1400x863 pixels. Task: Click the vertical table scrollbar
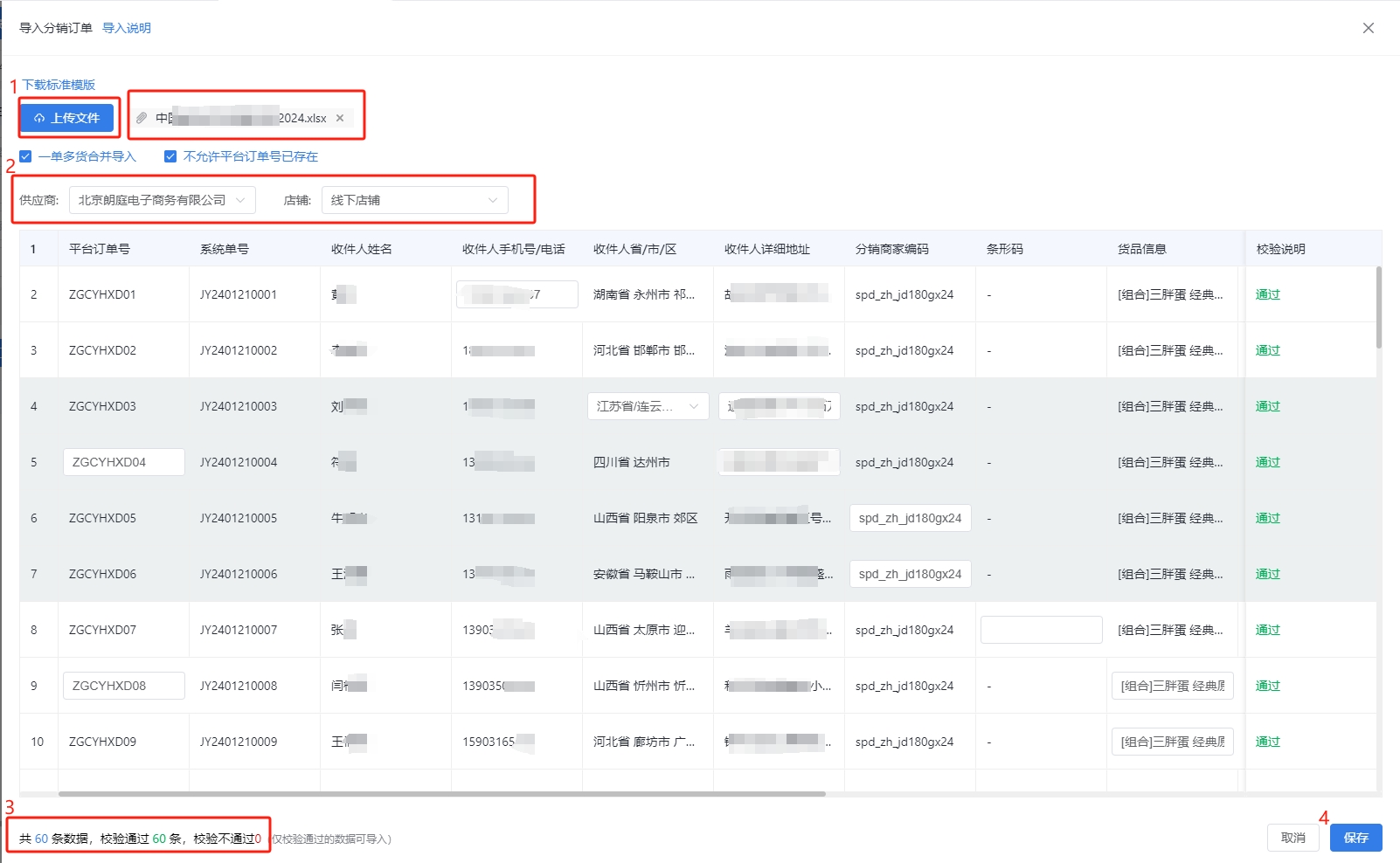(1378, 307)
